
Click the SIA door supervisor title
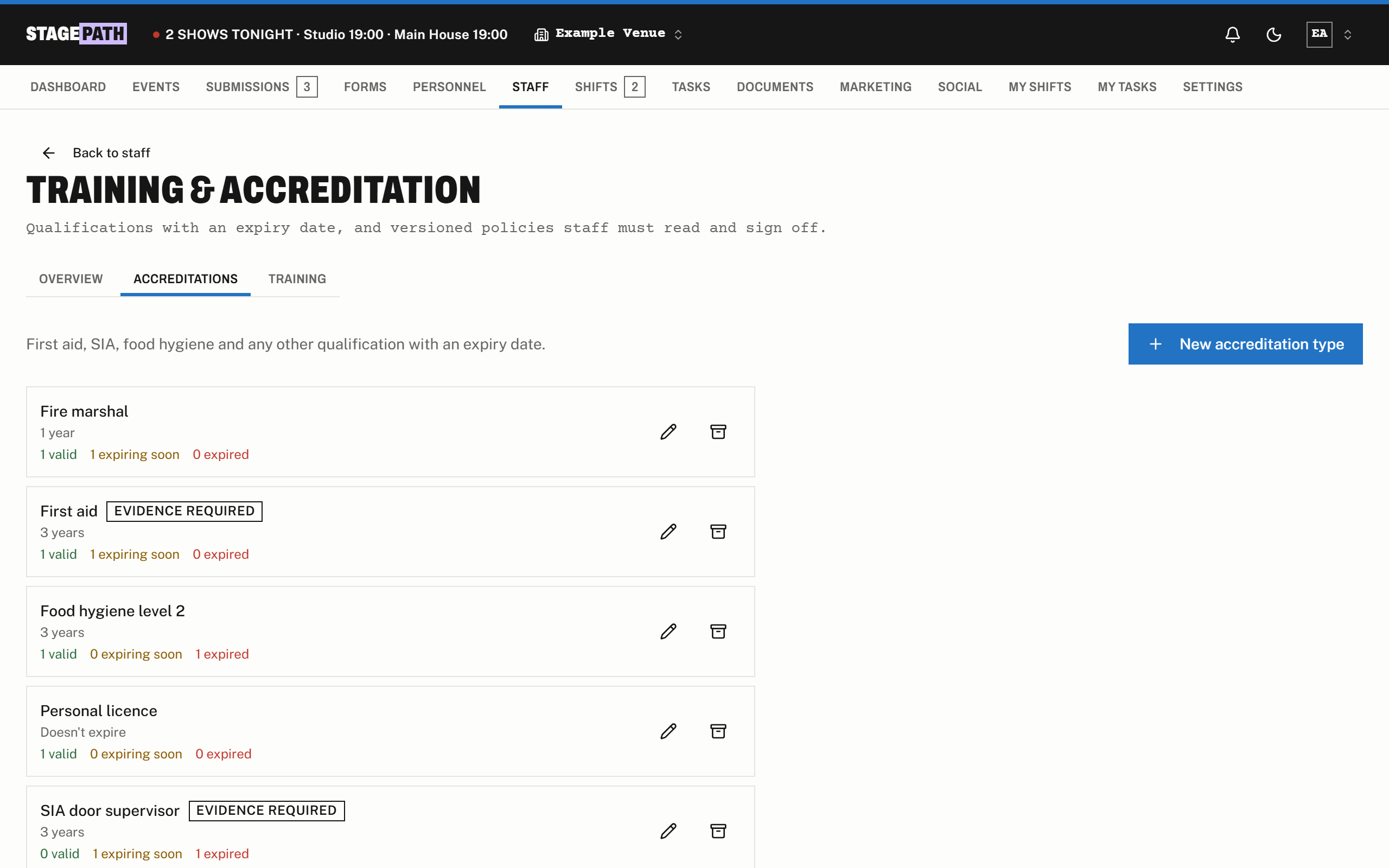(110, 810)
